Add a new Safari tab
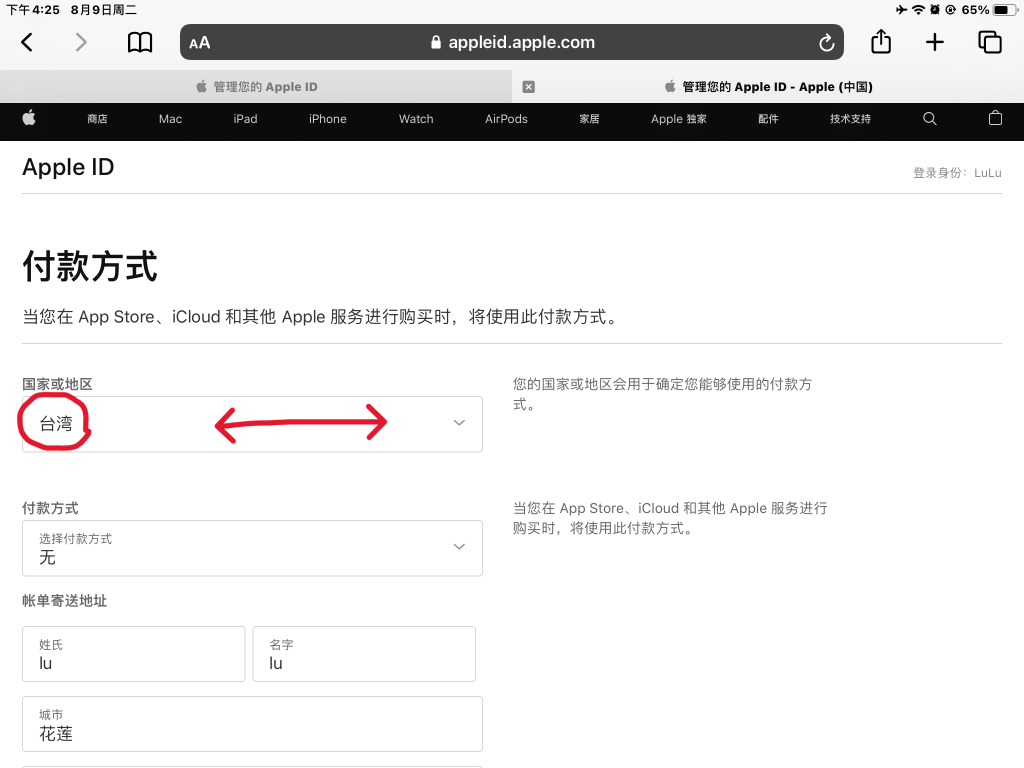This screenshot has height=768, width=1024. point(935,42)
